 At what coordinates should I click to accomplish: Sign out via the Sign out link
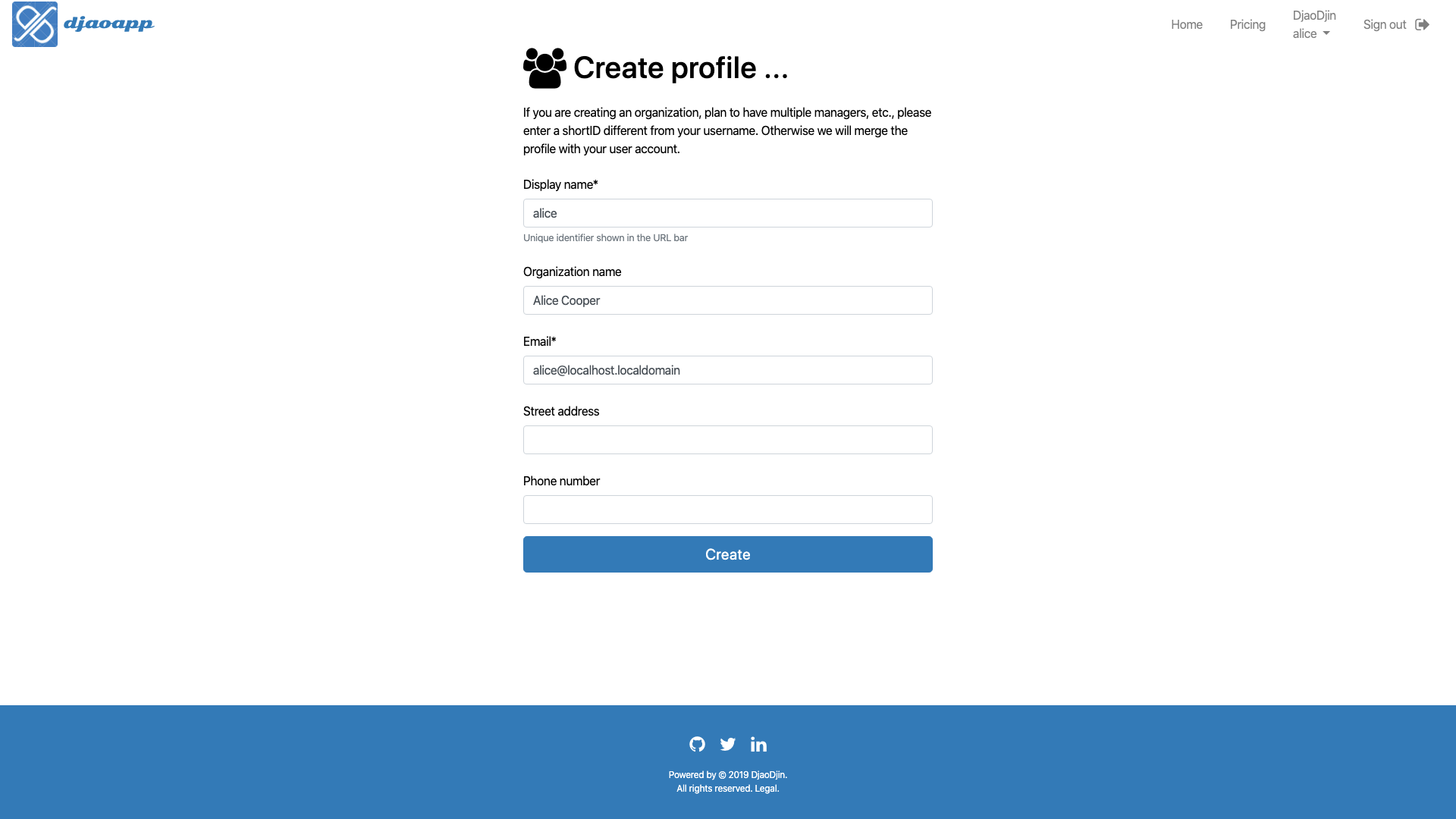point(1385,24)
